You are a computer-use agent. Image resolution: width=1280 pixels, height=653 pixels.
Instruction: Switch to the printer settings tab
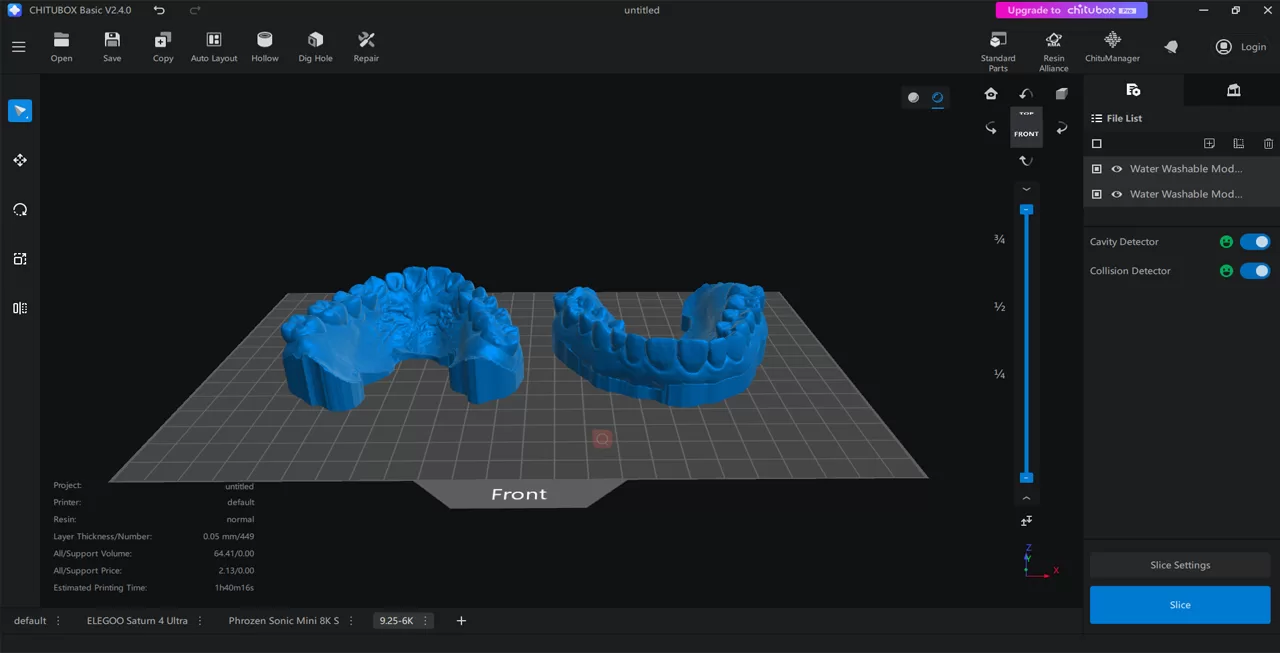tap(1233, 90)
